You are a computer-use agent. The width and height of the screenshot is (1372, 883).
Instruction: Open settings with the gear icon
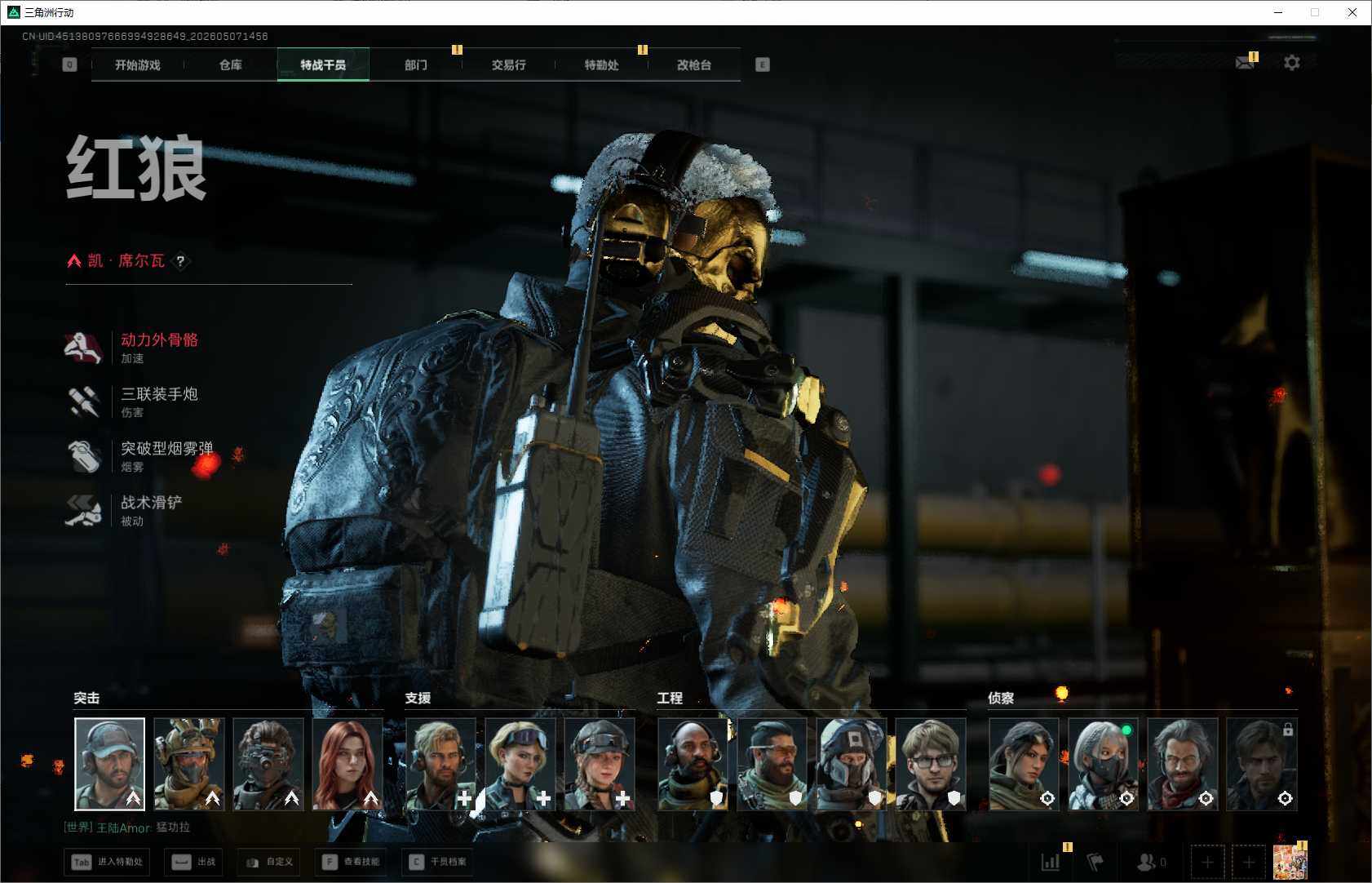coord(1292,63)
